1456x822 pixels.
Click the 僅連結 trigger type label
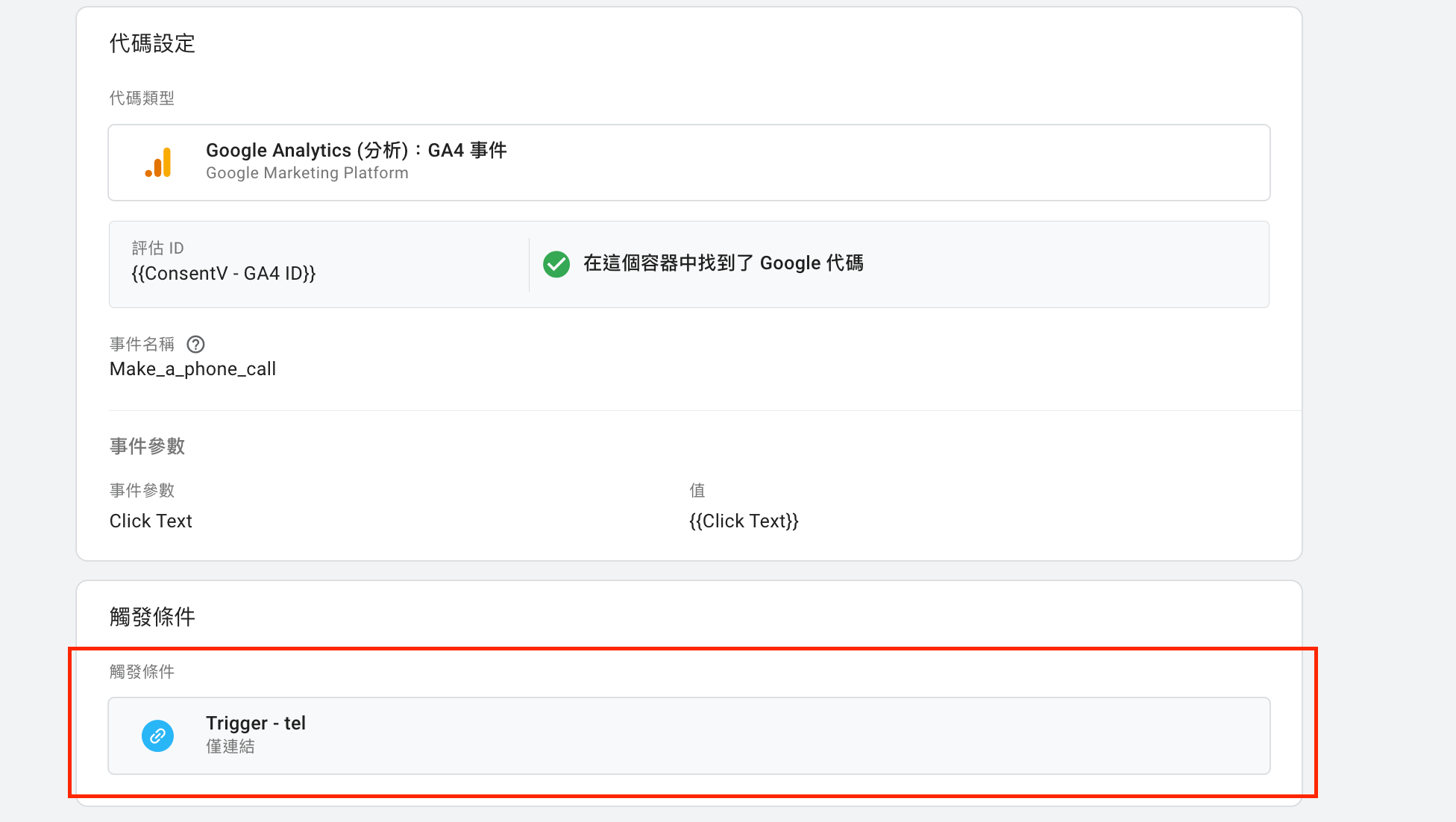pos(230,747)
